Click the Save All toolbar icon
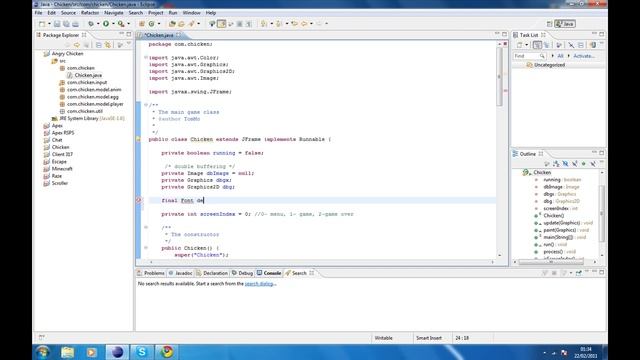 (66, 24)
